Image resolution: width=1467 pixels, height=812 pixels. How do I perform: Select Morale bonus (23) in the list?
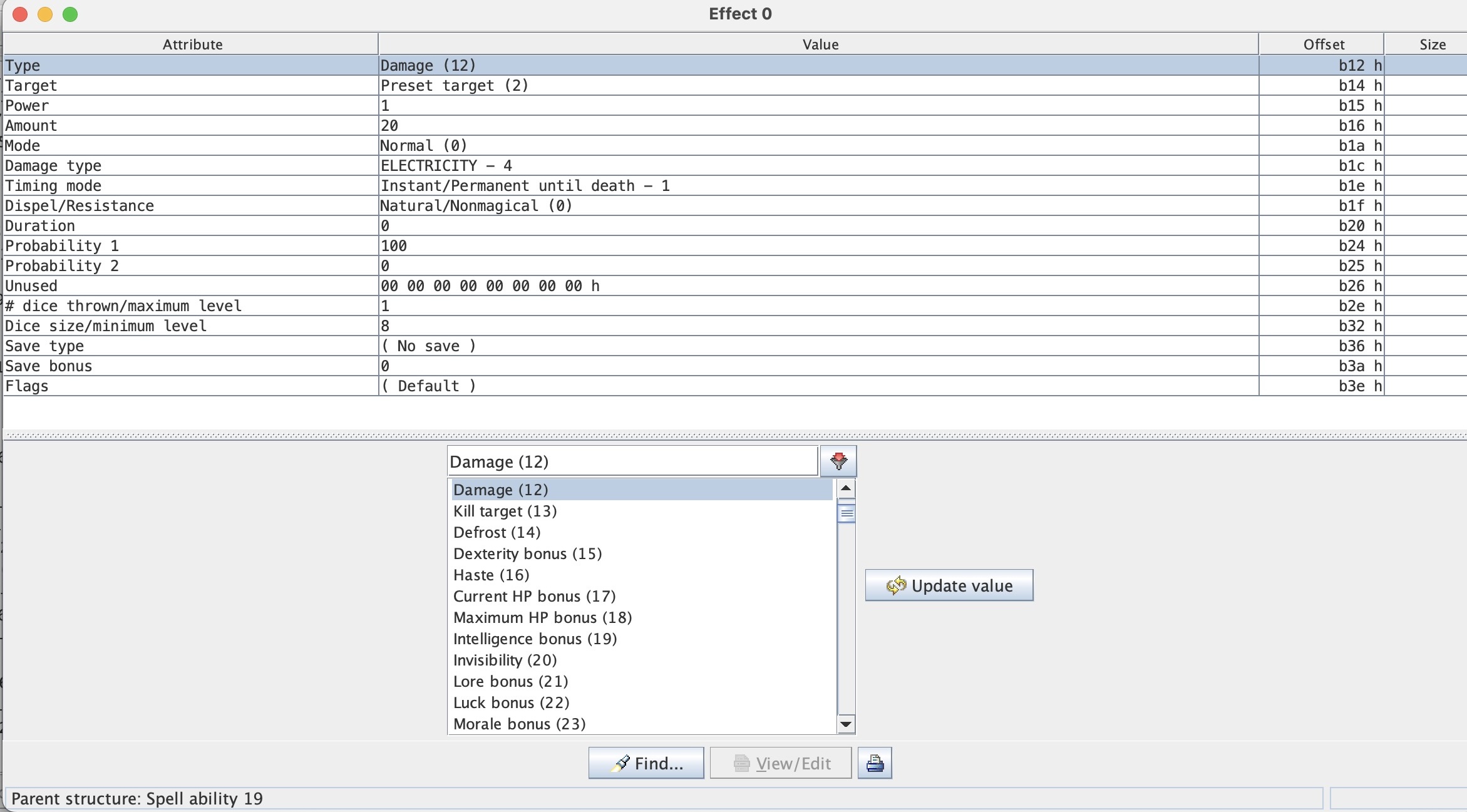(643, 724)
